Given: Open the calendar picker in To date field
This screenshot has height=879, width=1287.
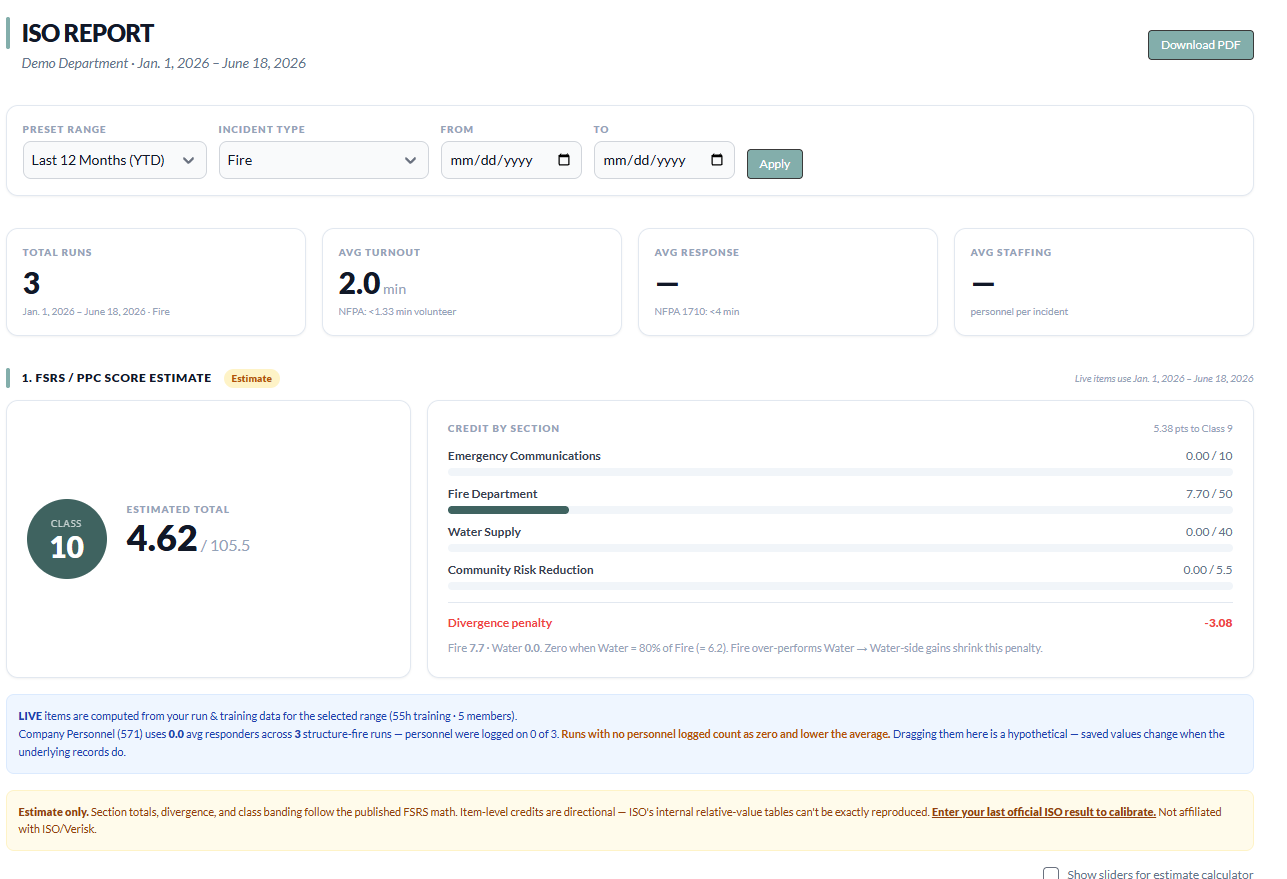Looking at the screenshot, I should pos(716,160).
